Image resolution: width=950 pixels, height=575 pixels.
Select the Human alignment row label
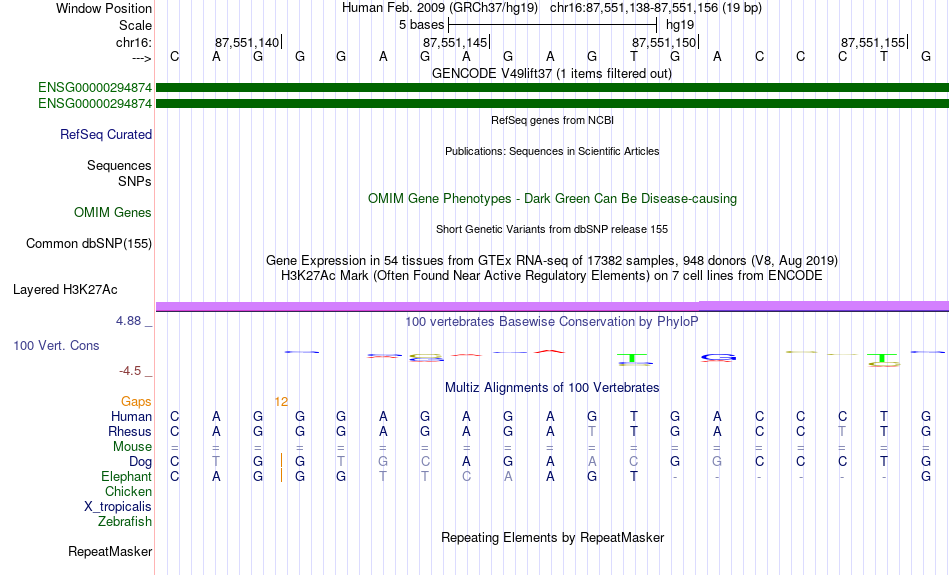point(131,416)
